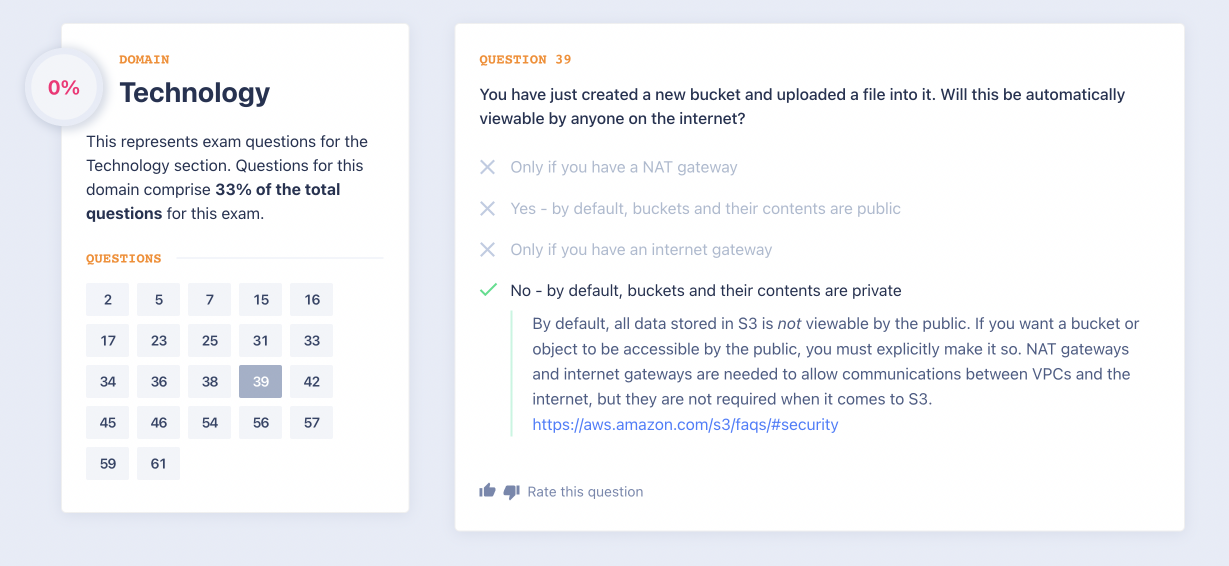Click the thumbs down rating icon
1229x566 pixels.
(x=511, y=492)
